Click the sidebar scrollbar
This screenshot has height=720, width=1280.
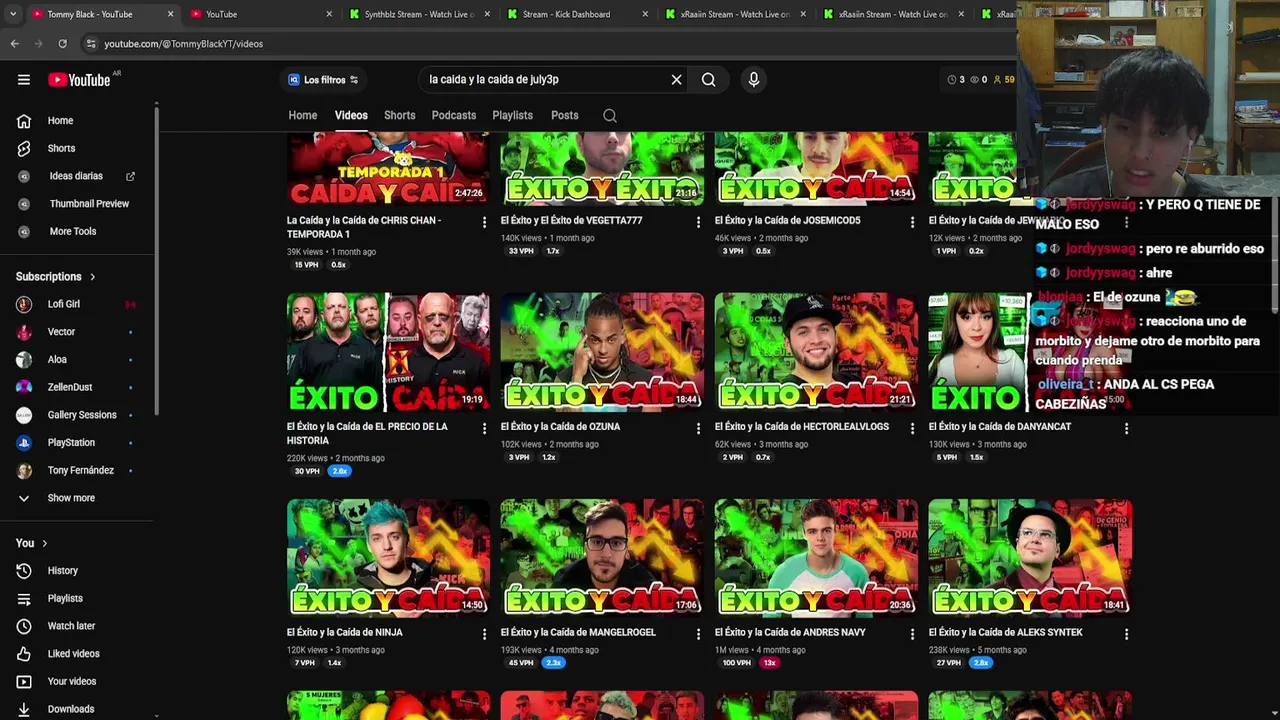(156, 260)
